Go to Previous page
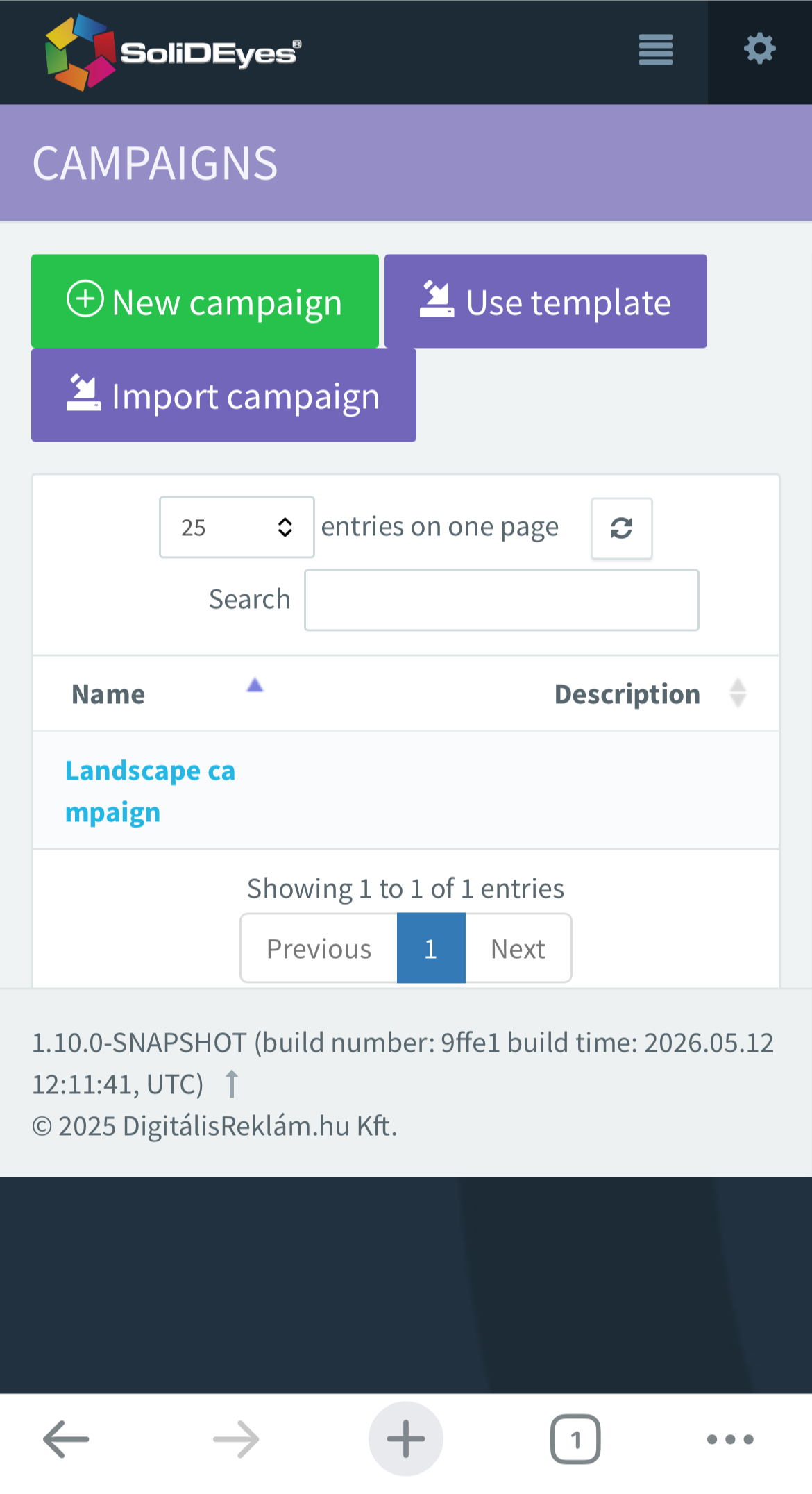This screenshot has height=1494, width=812. tap(319, 948)
